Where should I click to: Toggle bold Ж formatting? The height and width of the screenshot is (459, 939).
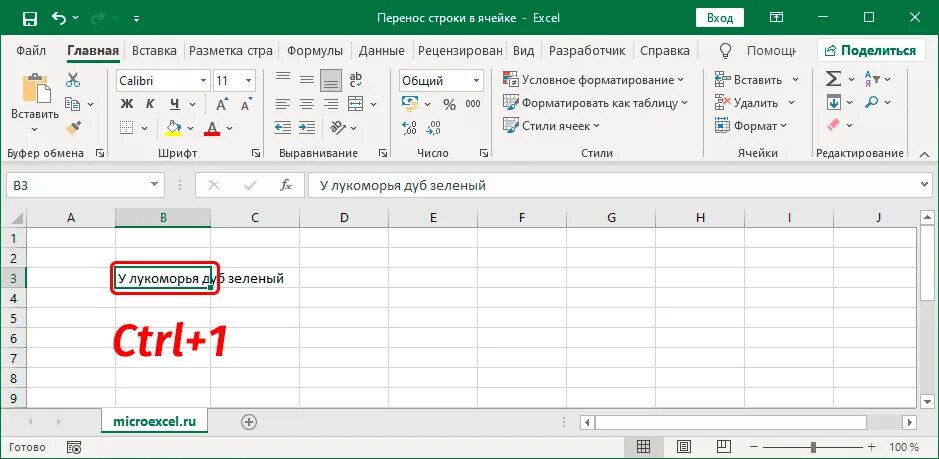point(126,104)
